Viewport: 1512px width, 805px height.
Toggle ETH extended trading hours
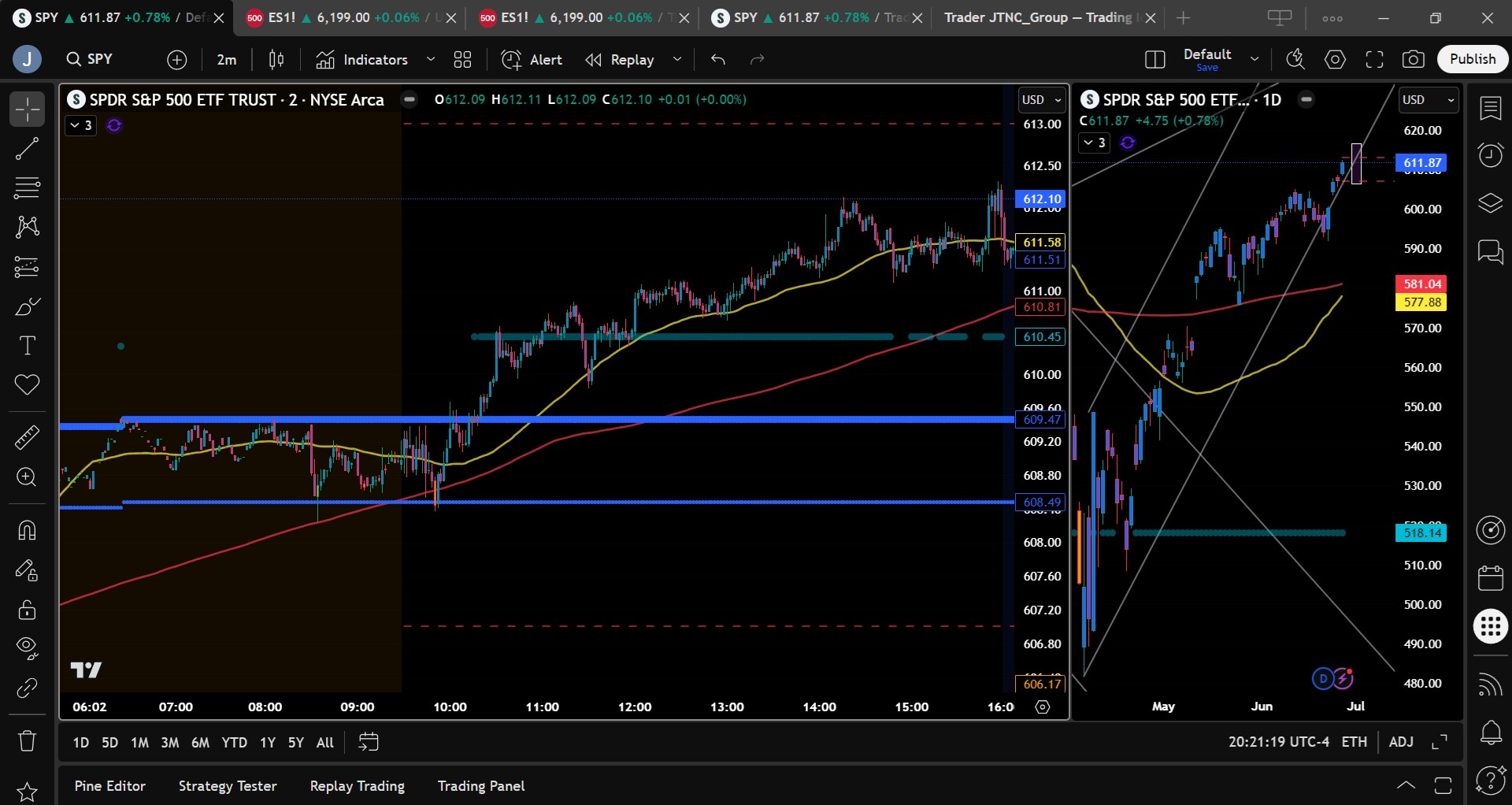coord(1354,742)
